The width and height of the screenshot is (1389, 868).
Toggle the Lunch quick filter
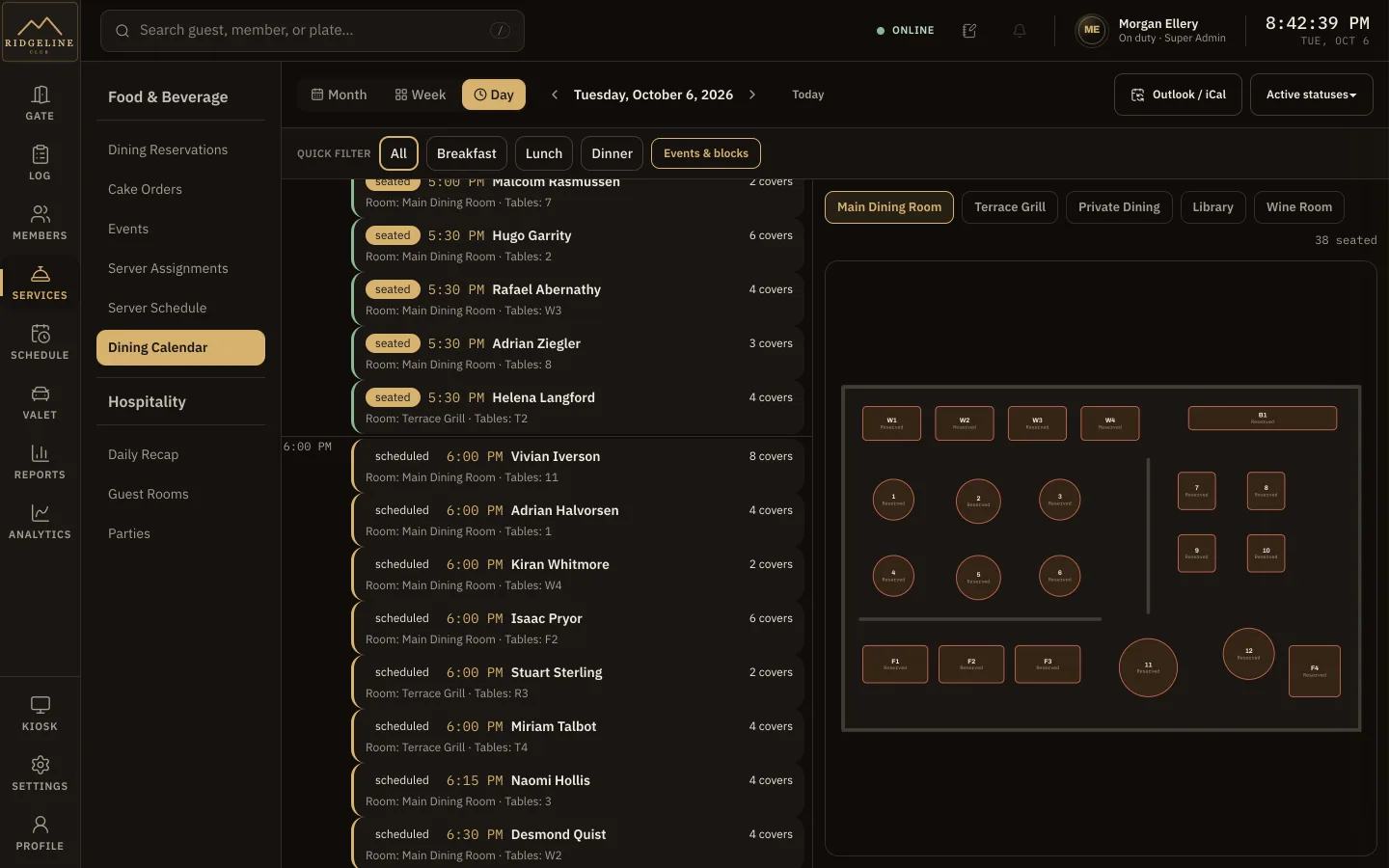tap(544, 153)
